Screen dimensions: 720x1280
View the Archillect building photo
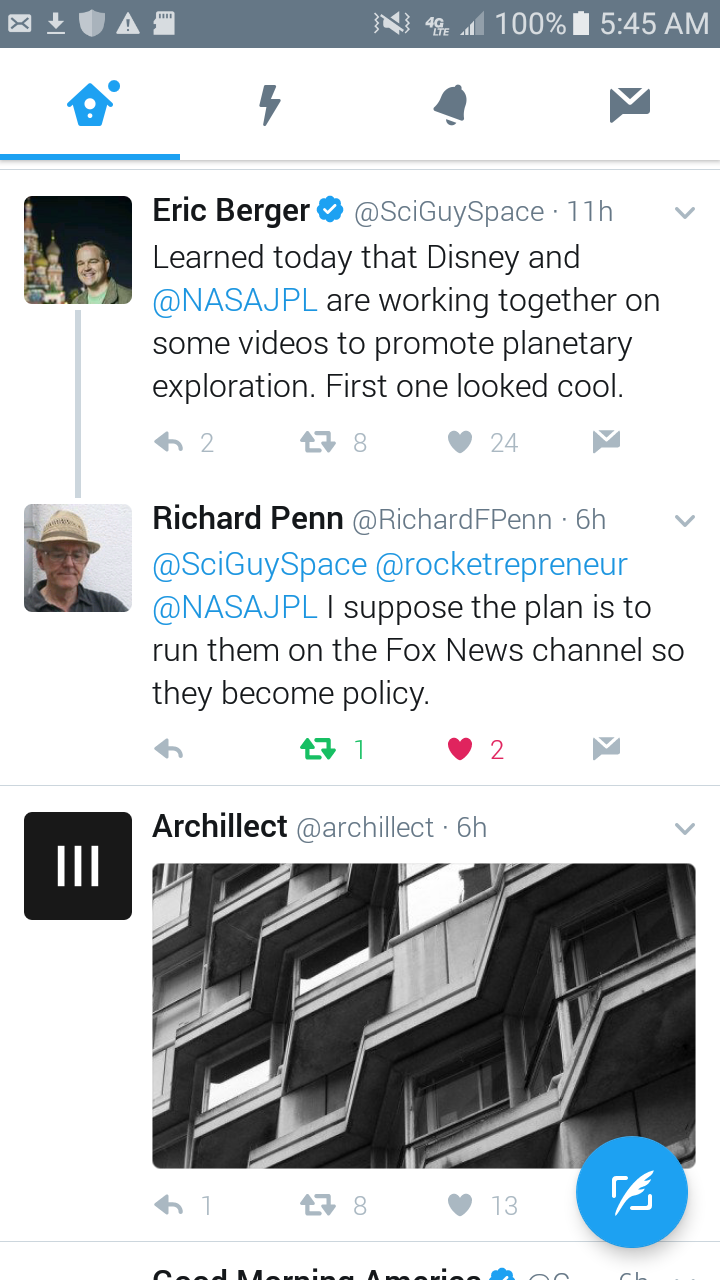coord(424,1015)
